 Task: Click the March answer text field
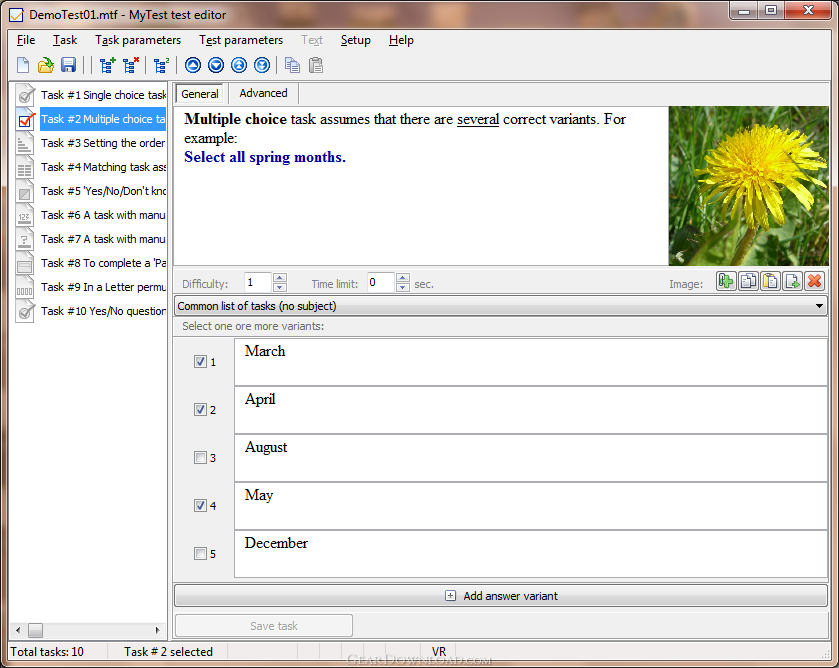pyautogui.click(x=531, y=362)
